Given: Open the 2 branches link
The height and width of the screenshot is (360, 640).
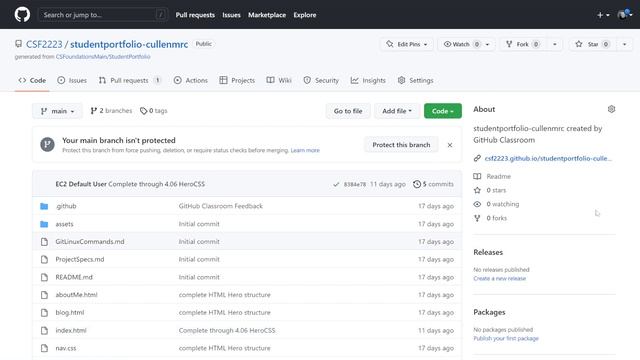Looking at the screenshot, I should point(111,111).
